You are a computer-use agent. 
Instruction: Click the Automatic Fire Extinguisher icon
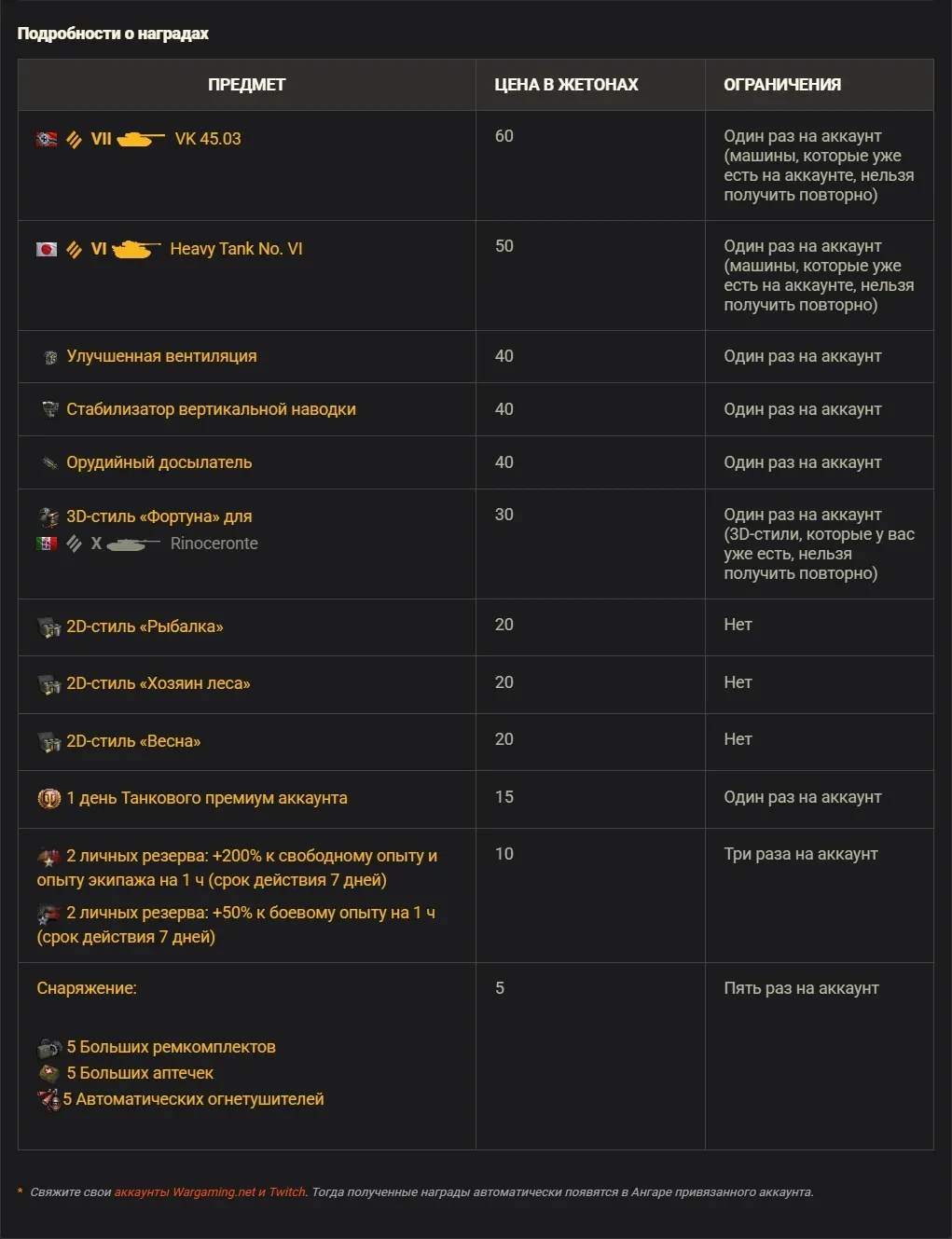[x=48, y=1100]
